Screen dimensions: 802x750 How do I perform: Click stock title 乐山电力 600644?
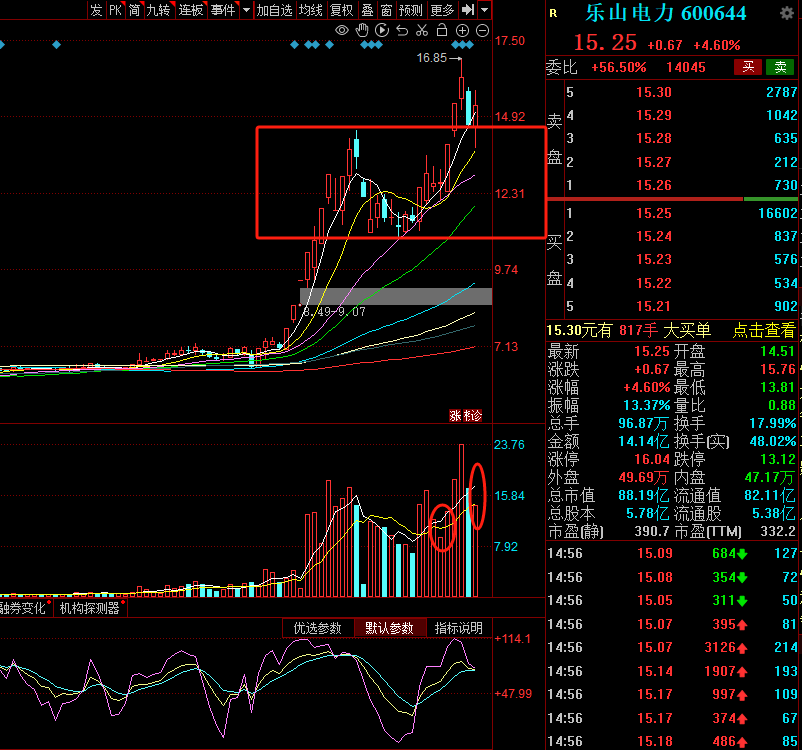(x=666, y=13)
